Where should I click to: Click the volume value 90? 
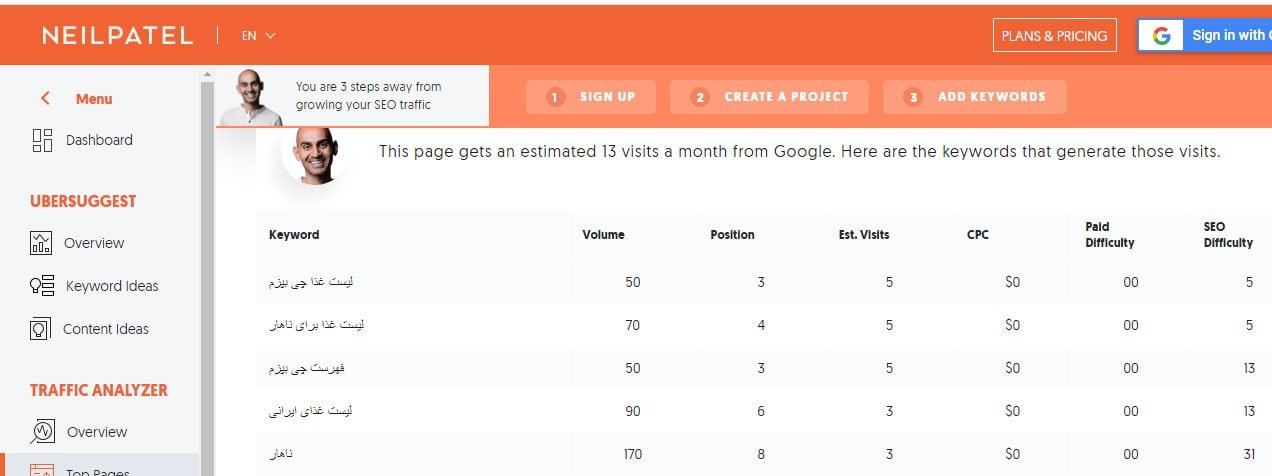click(633, 411)
